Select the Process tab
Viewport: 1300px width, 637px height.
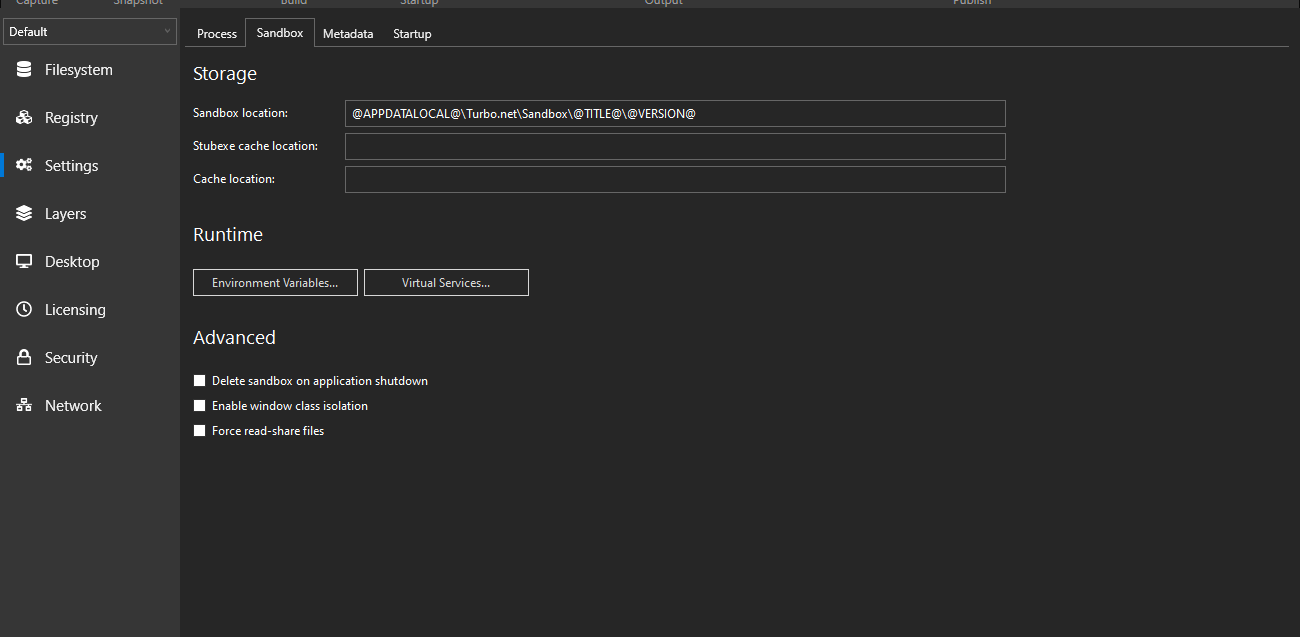point(216,33)
